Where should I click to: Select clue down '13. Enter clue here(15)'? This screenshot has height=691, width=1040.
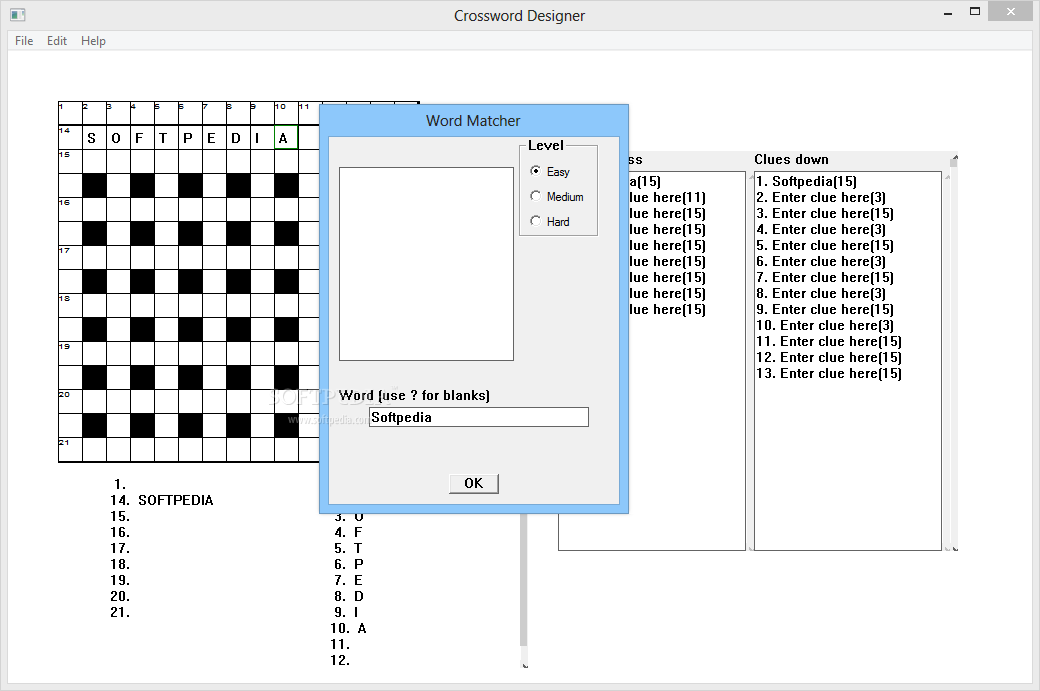point(829,373)
